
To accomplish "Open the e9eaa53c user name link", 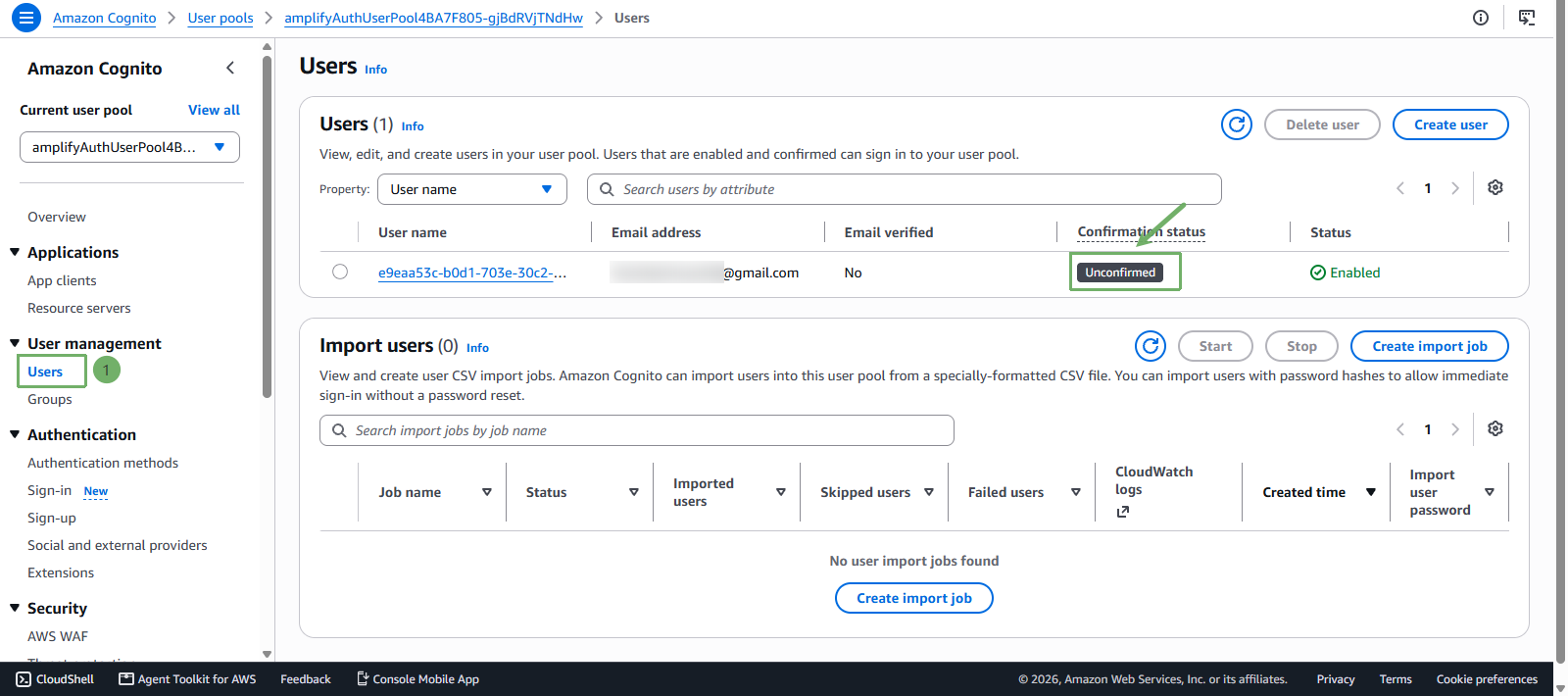I will pos(472,273).
